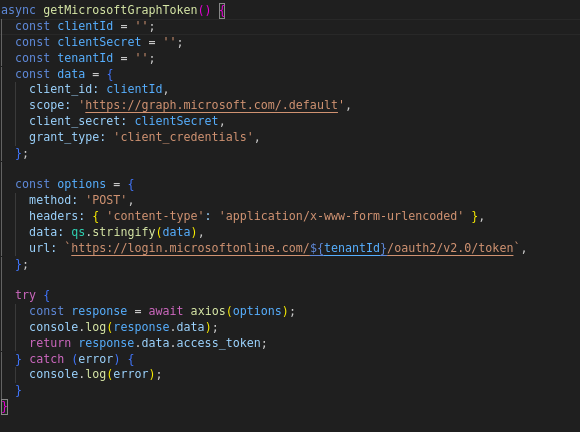Click the 'content-type' header key
The image size is (580, 432).
point(155,216)
